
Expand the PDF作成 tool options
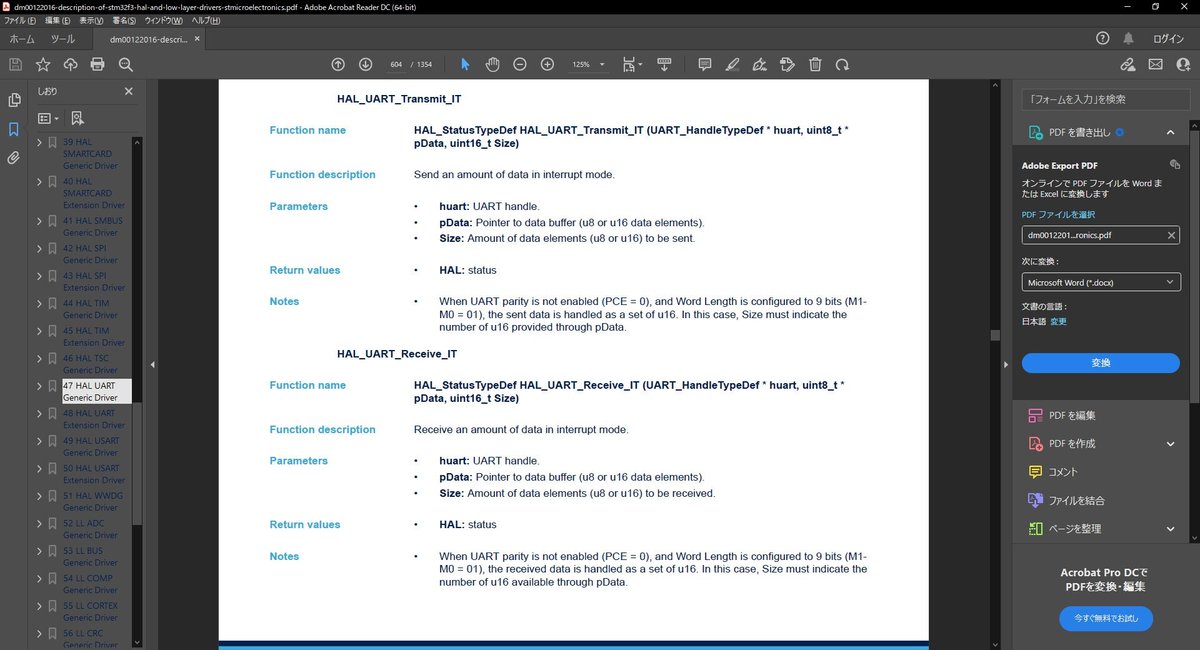1170,444
